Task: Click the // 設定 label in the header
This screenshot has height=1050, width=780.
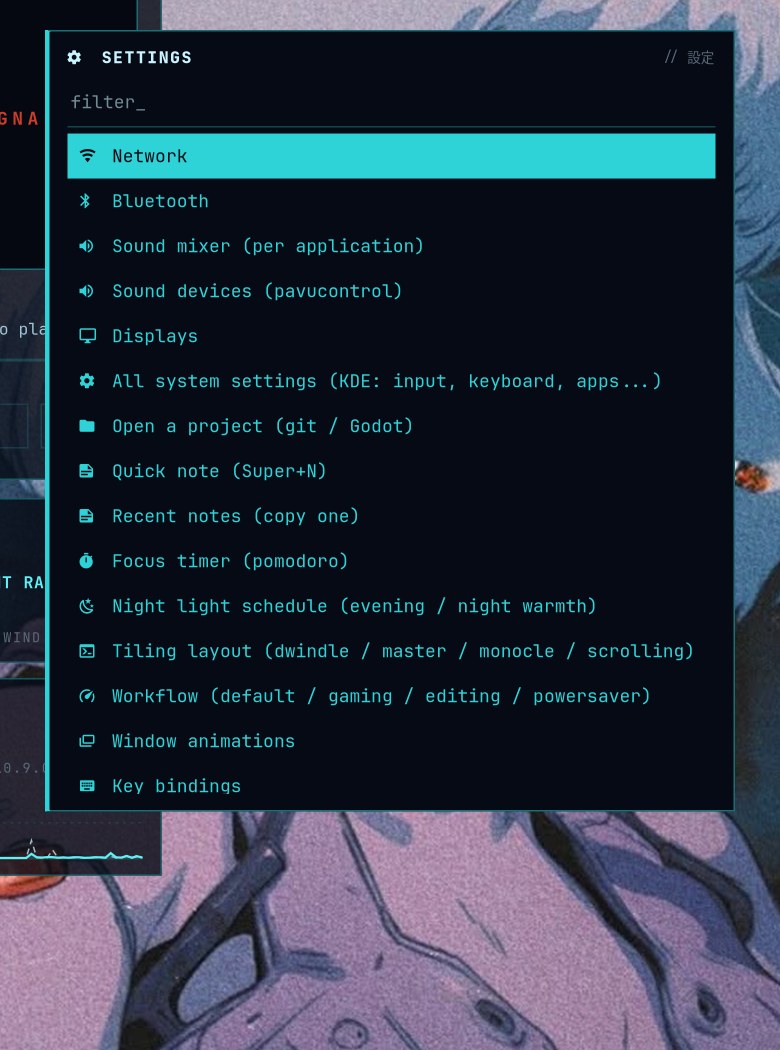Action: tap(690, 58)
